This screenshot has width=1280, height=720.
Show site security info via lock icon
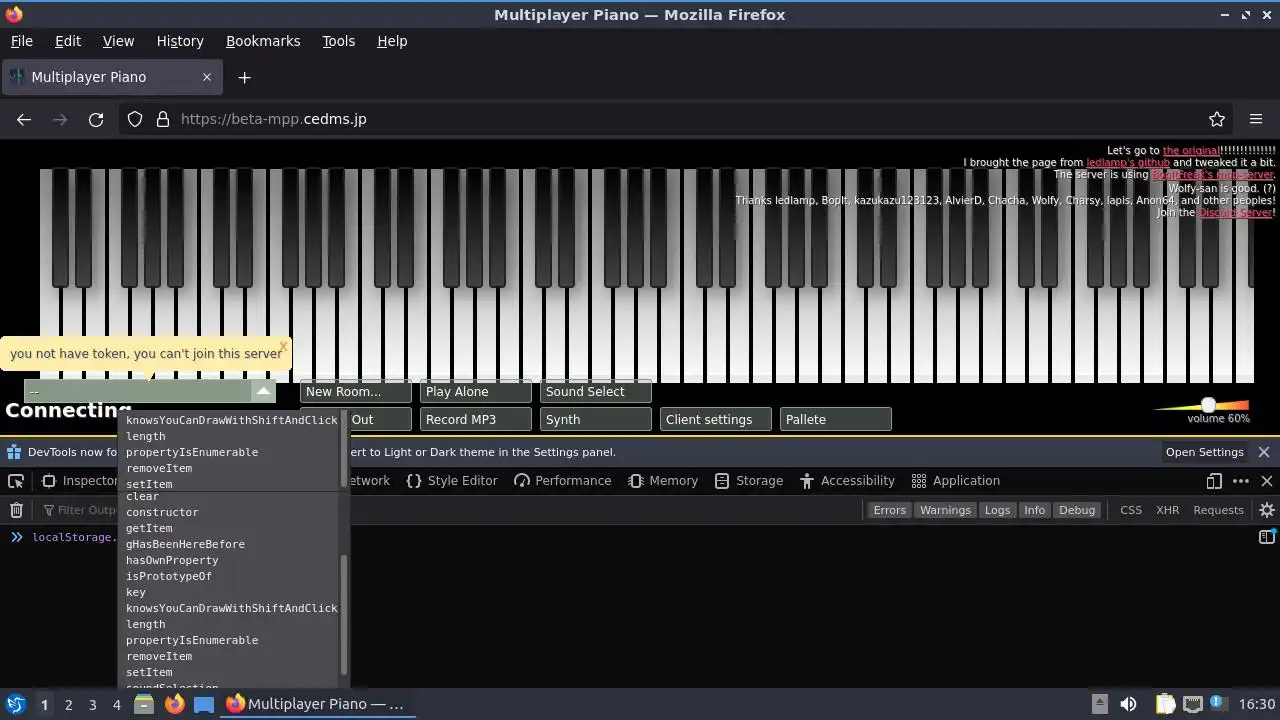point(162,119)
